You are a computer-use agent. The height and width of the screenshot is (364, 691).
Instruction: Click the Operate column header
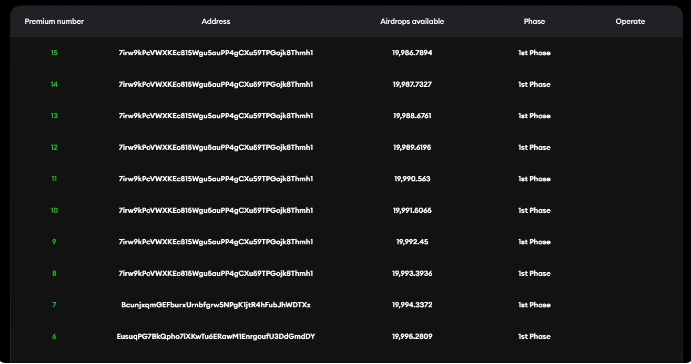(x=630, y=21)
